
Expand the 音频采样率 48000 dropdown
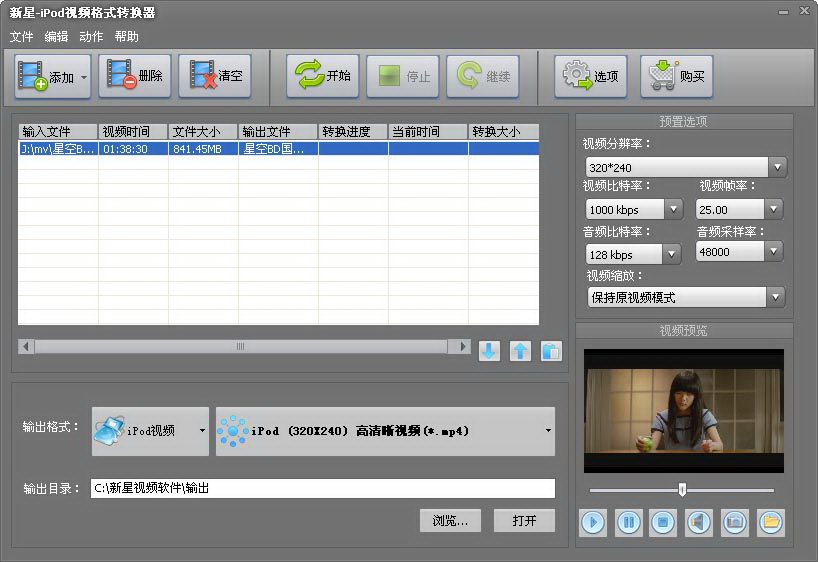point(774,252)
